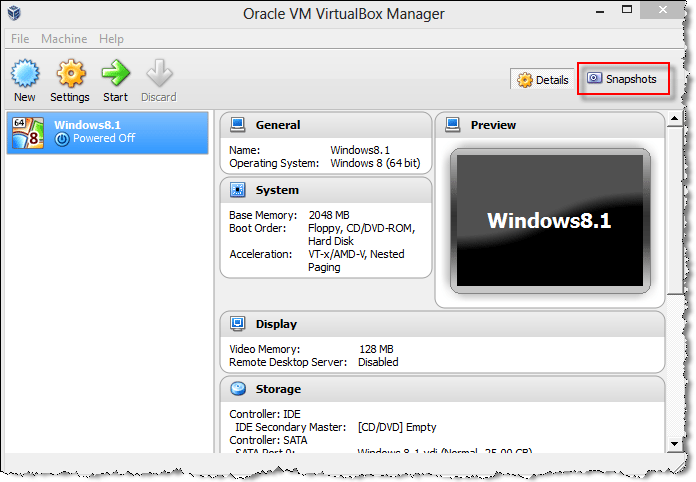Click the Storage section disk icon

pos(238,389)
